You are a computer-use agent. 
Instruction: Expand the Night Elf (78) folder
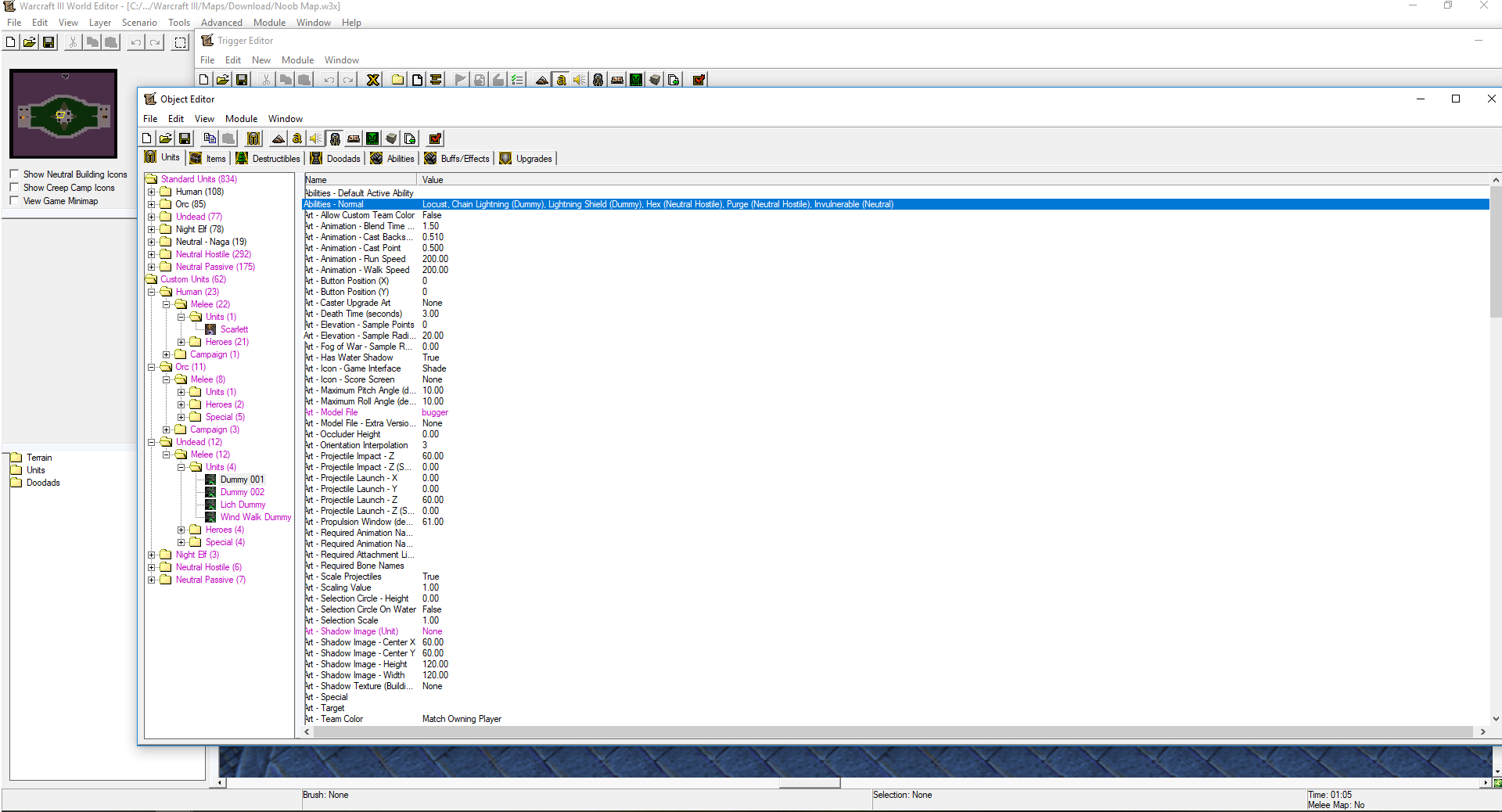point(152,229)
